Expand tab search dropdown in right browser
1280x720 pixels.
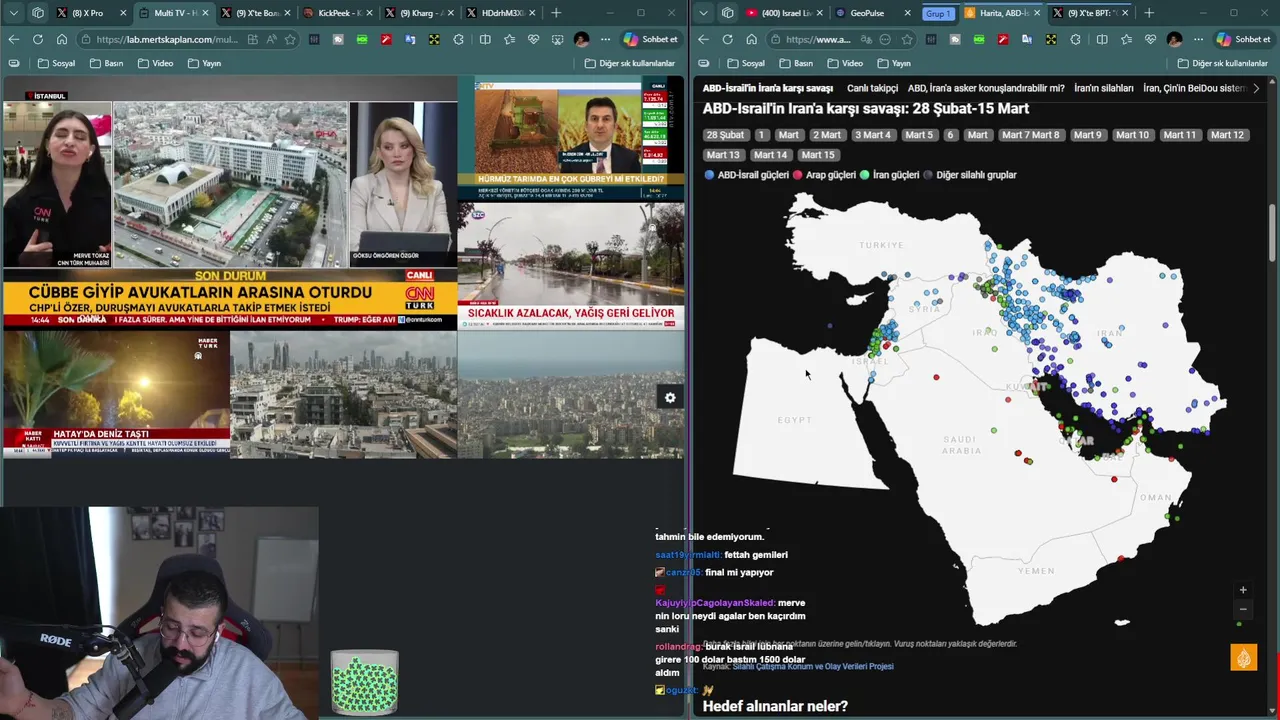coord(703,13)
